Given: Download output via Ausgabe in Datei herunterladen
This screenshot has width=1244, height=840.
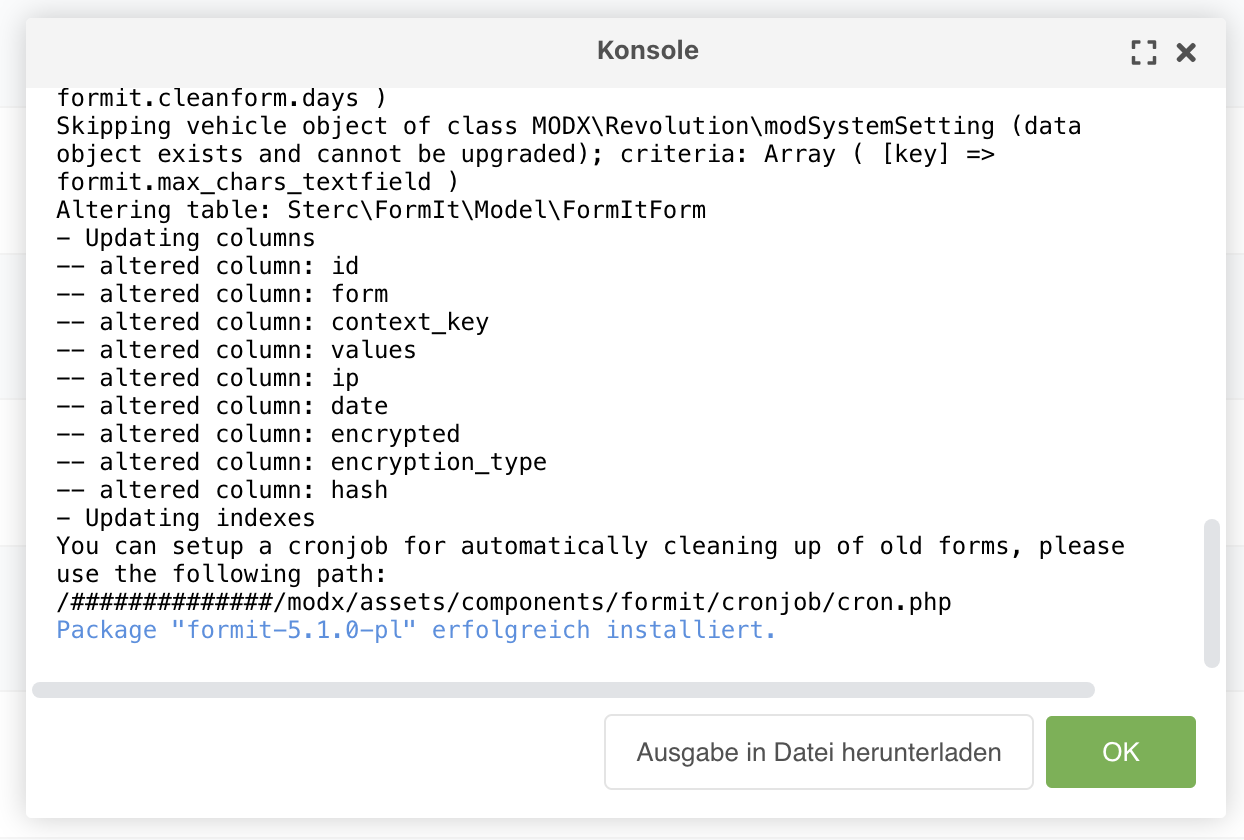Looking at the screenshot, I should tap(819, 752).
